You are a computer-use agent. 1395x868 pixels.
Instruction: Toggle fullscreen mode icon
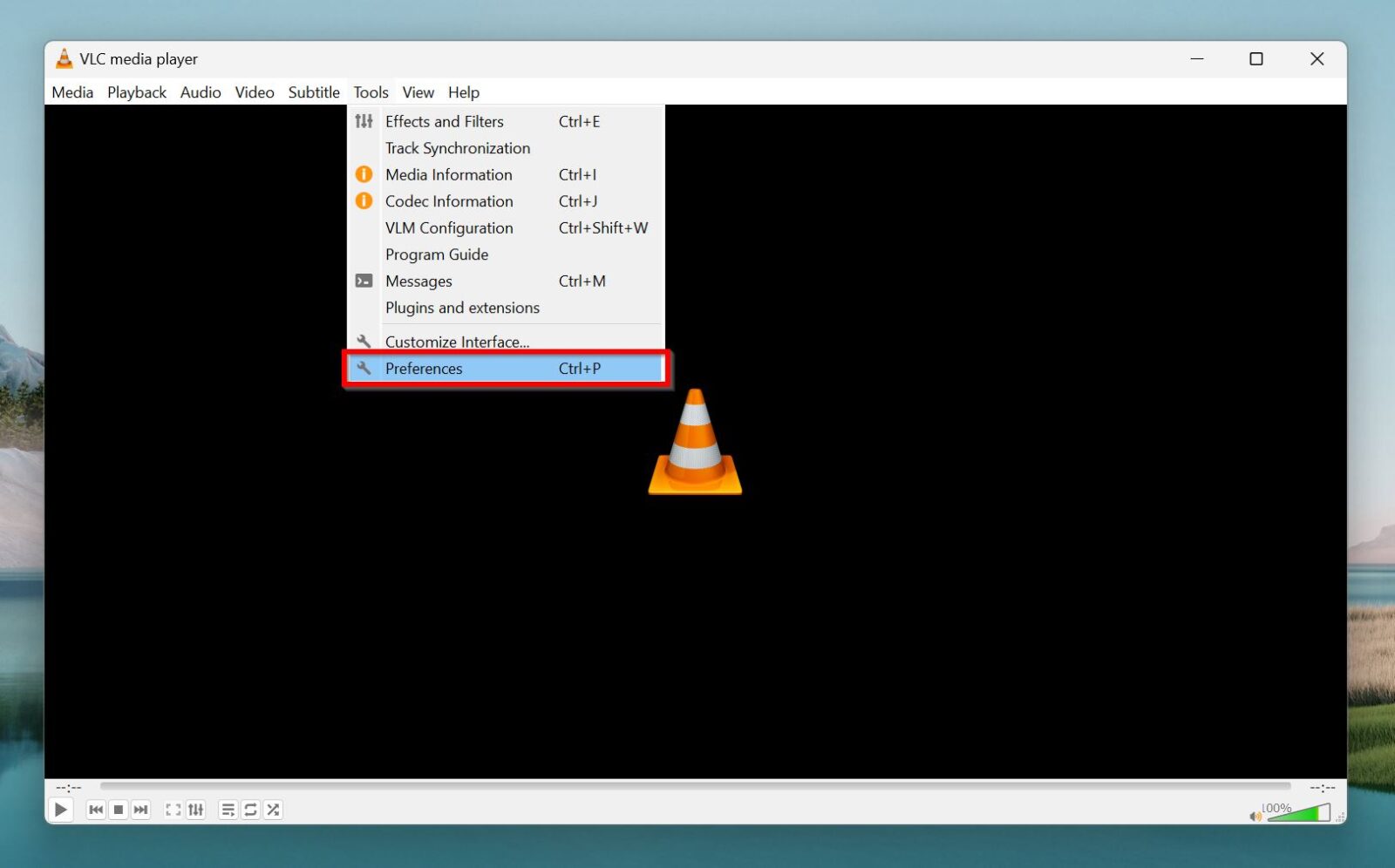(173, 809)
